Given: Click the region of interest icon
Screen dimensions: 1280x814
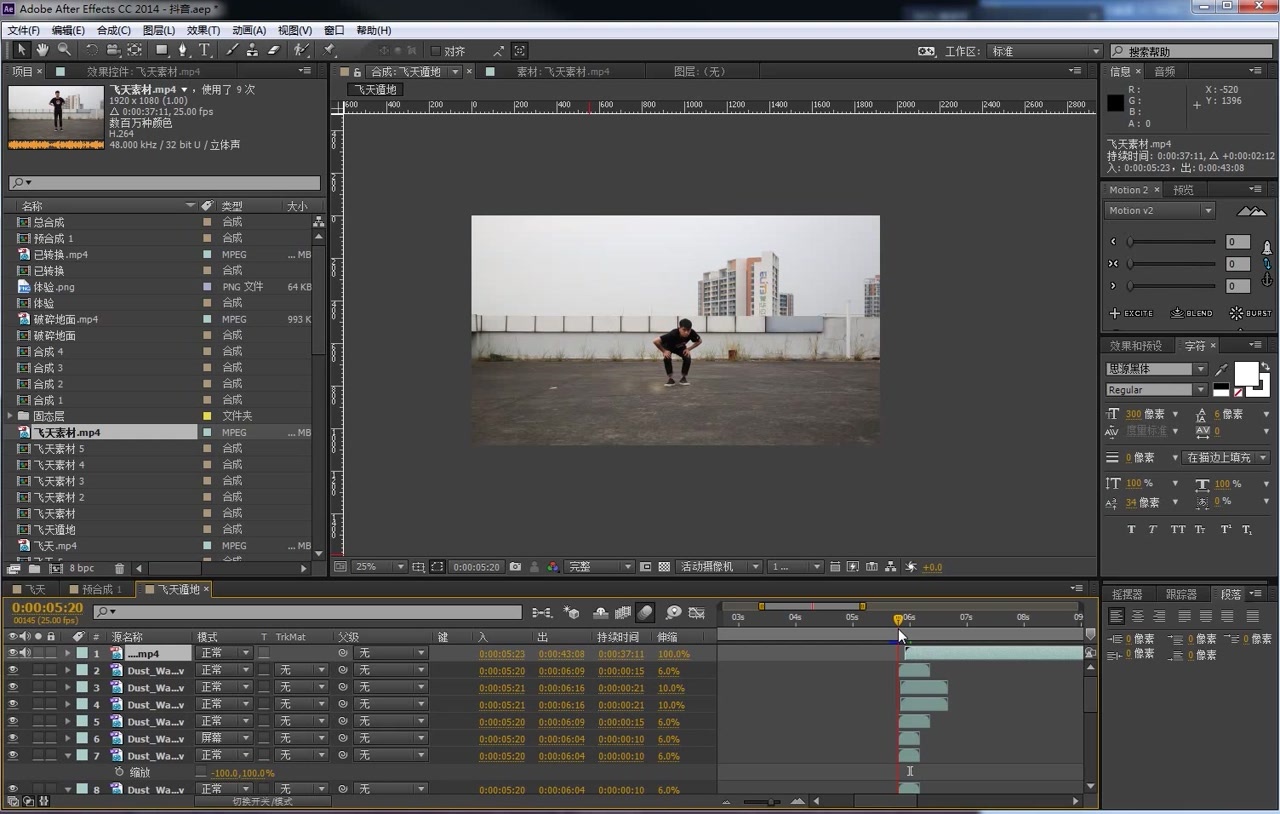Looking at the screenshot, I should click(x=646, y=567).
